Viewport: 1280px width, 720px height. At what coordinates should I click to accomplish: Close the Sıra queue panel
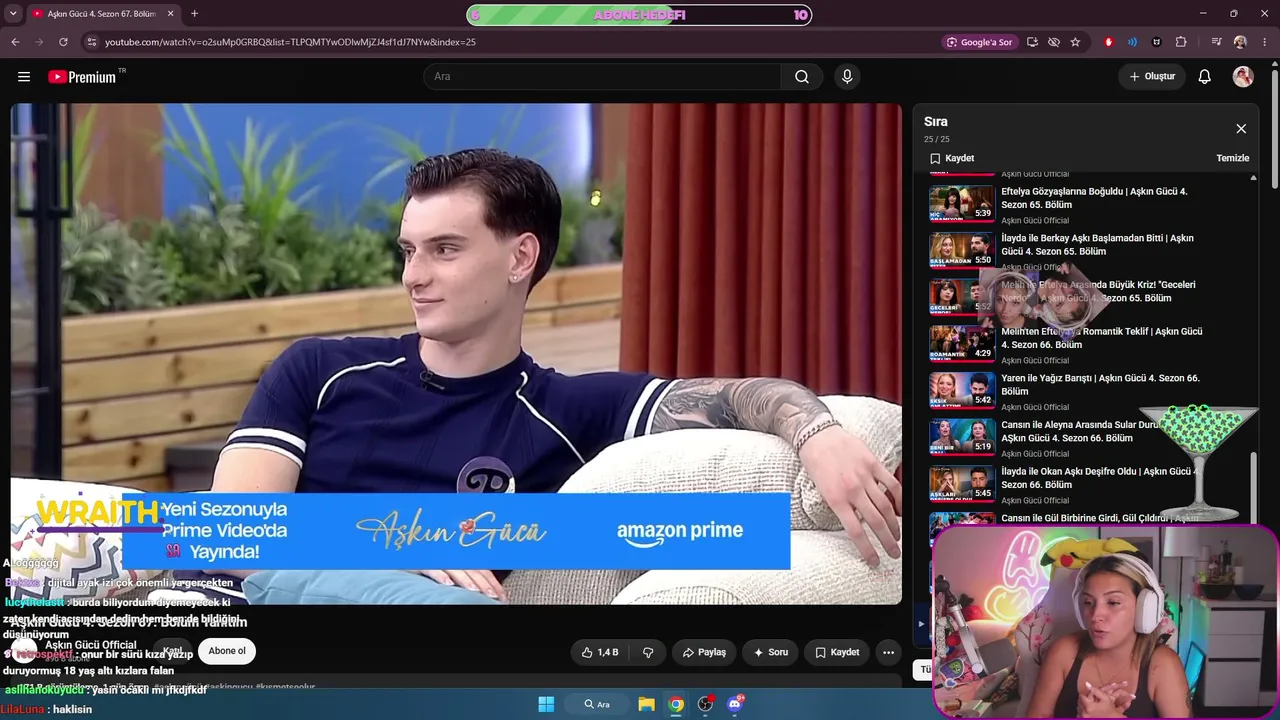1241,129
